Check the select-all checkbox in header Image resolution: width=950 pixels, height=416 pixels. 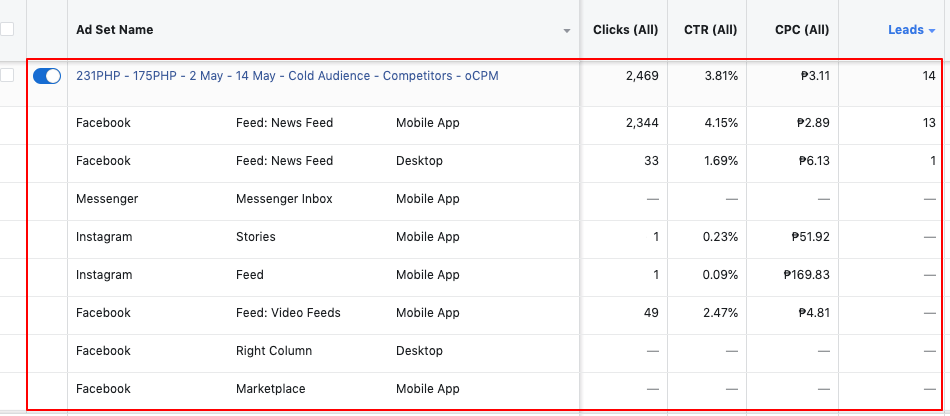(7, 28)
